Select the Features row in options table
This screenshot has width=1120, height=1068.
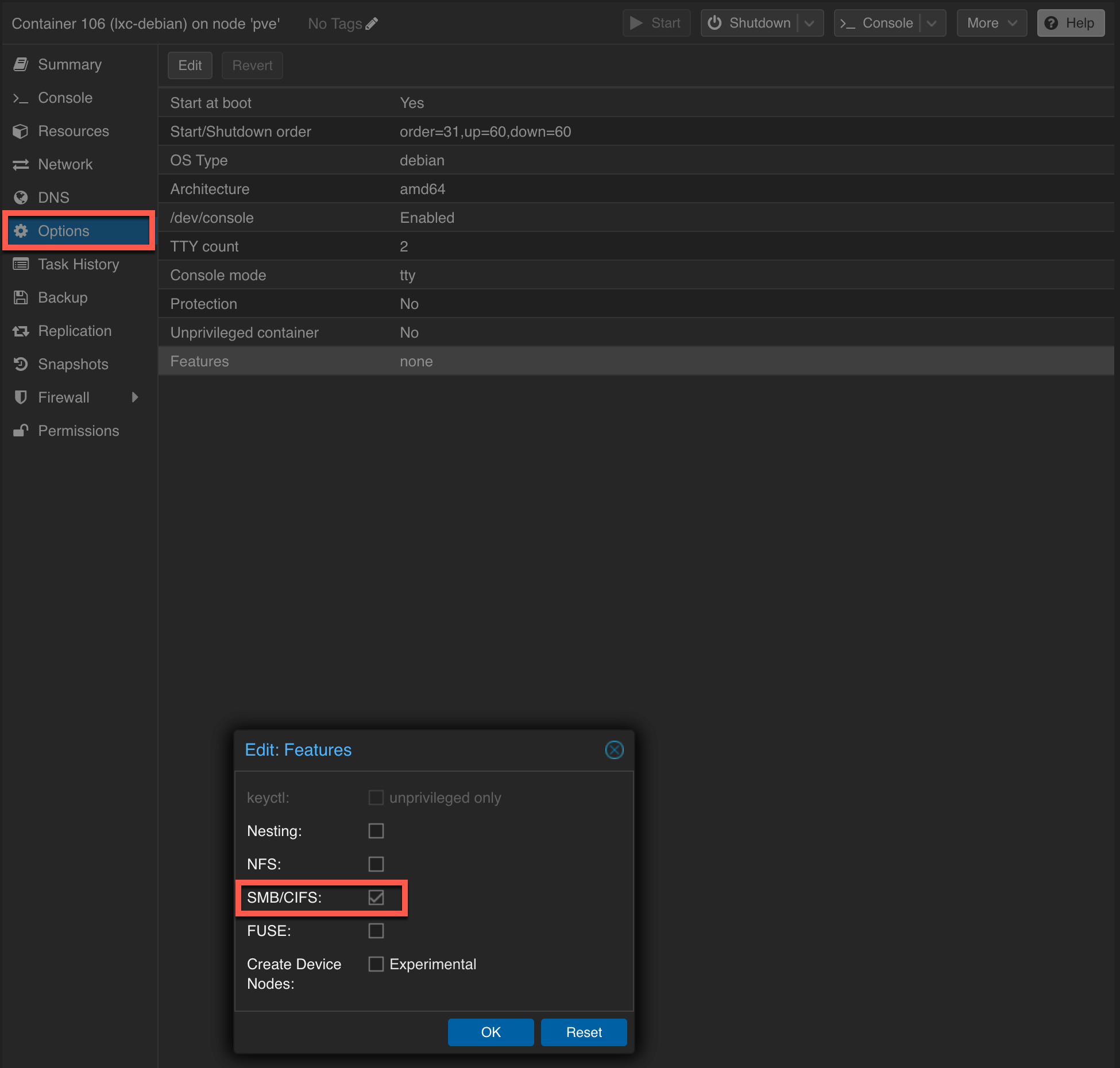[x=636, y=361]
